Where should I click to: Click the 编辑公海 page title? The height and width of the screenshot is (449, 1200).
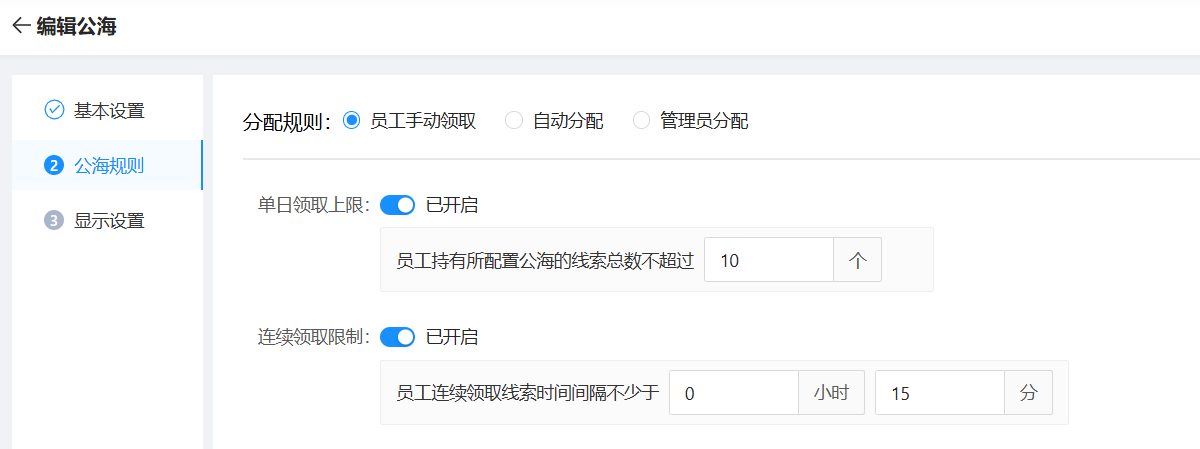point(77,27)
